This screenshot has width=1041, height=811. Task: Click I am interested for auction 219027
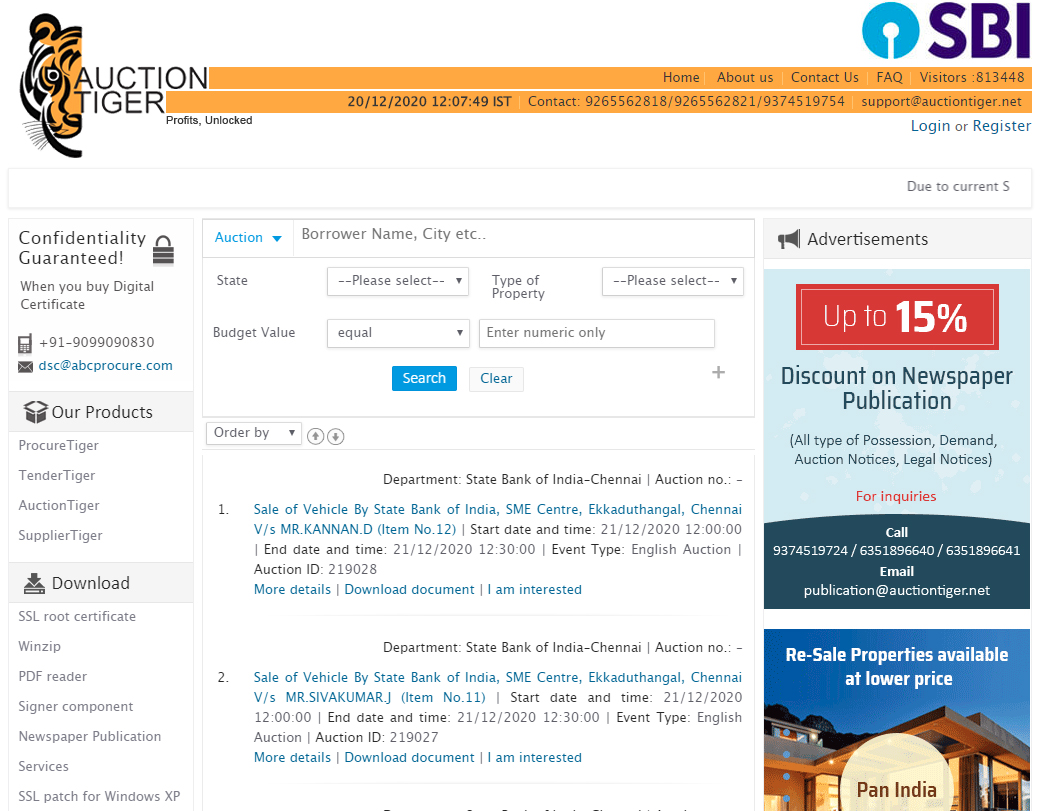(534, 757)
